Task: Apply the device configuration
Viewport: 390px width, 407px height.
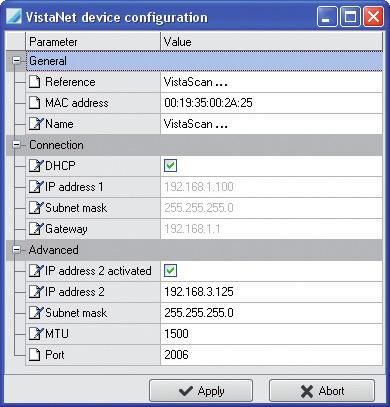Action: [x=201, y=391]
